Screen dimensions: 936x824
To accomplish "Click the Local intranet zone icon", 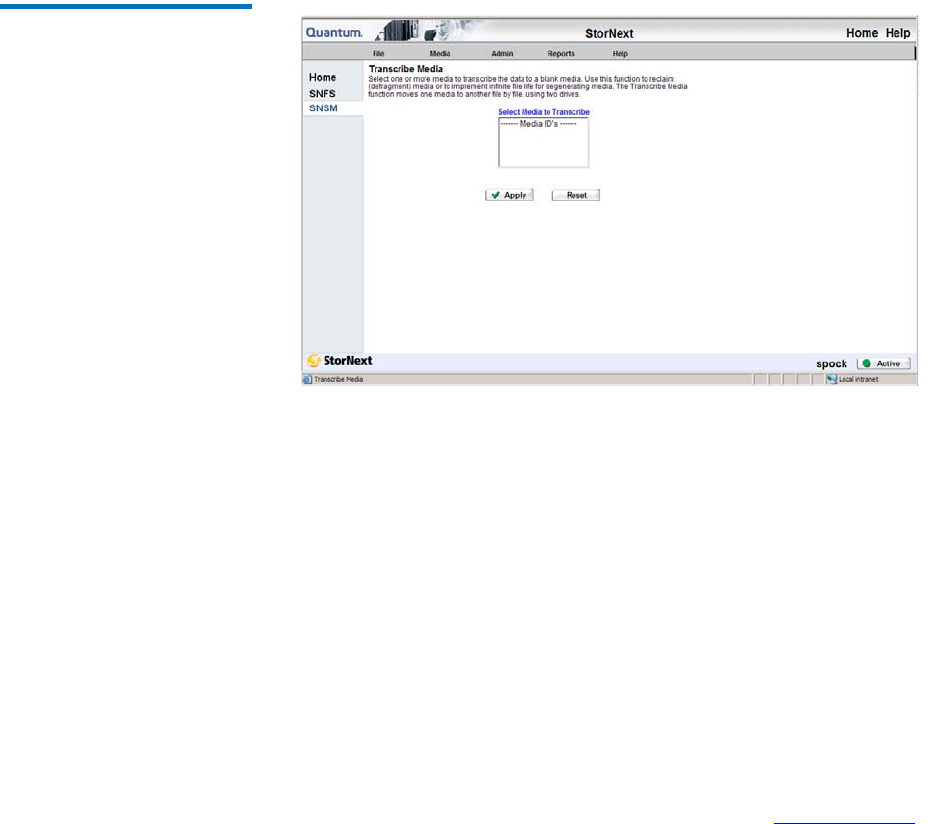I will coord(832,379).
